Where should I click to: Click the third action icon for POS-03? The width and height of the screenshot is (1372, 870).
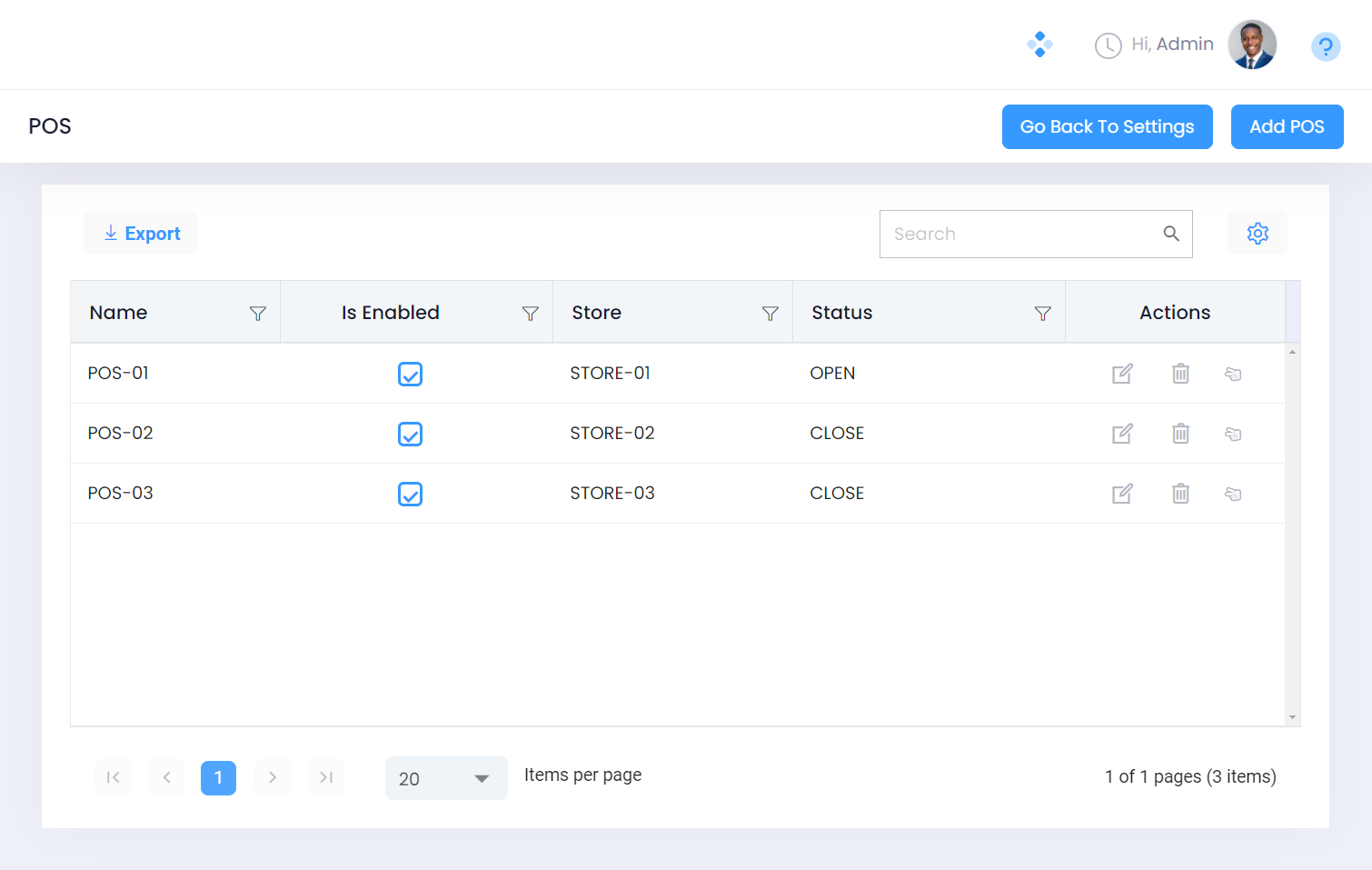click(x=1233, y=494)
